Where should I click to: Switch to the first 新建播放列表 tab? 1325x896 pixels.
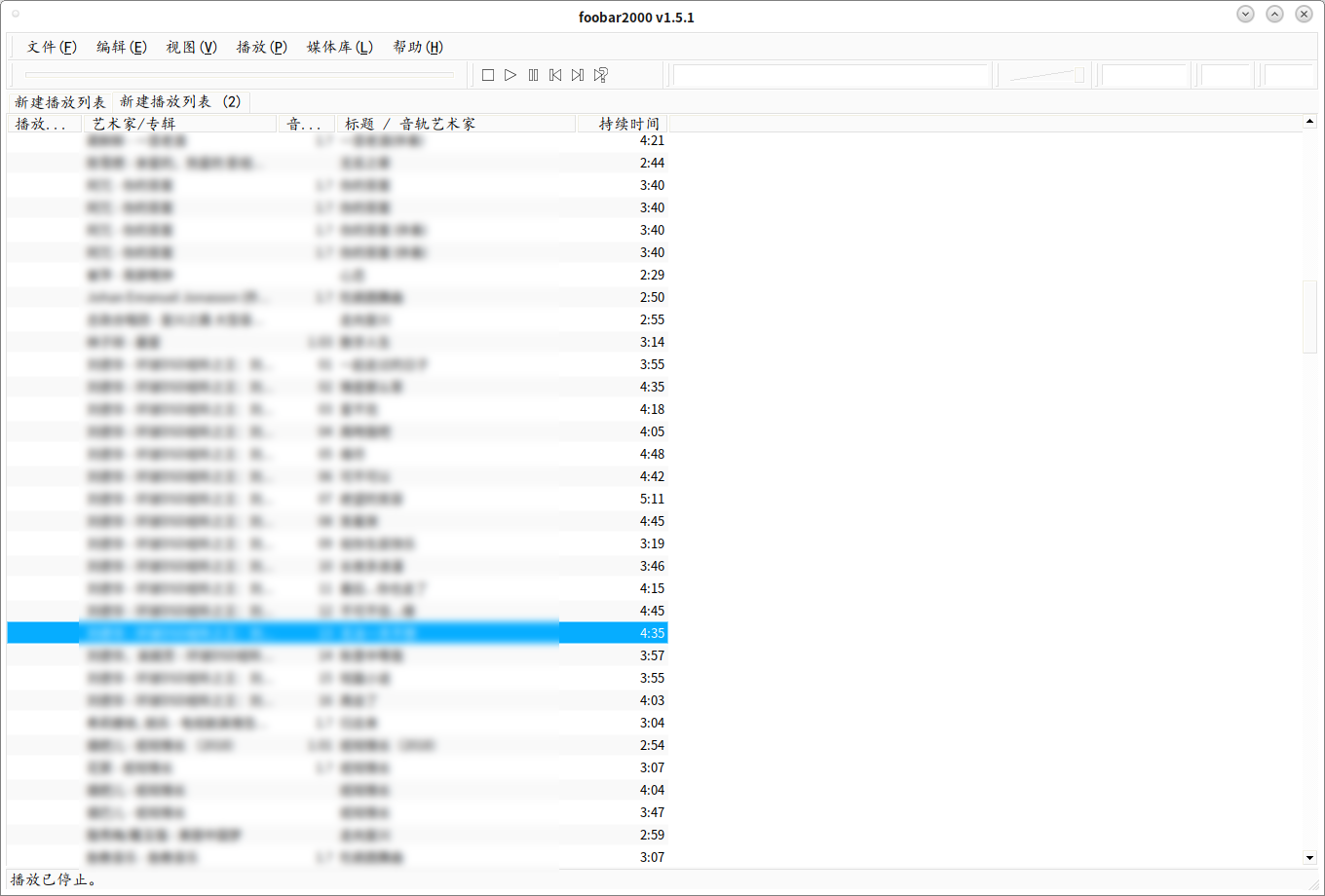point(57,101)
